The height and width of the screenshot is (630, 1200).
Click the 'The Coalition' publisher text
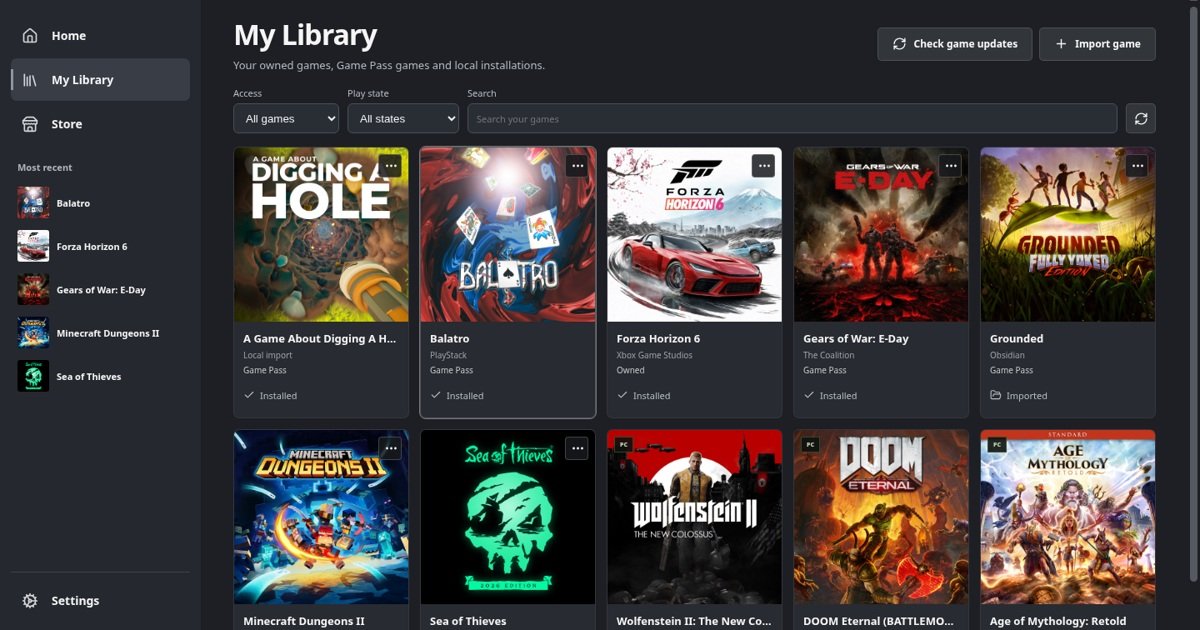[x=829, y=355]
